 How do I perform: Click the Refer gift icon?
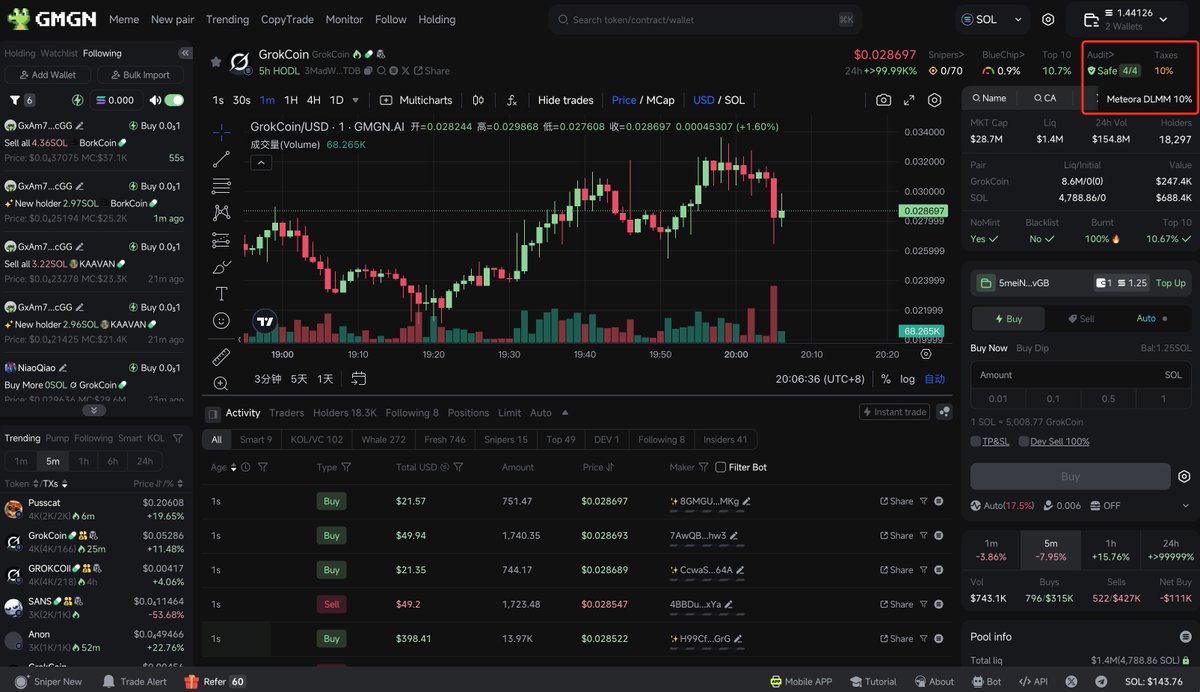[191, 681]
